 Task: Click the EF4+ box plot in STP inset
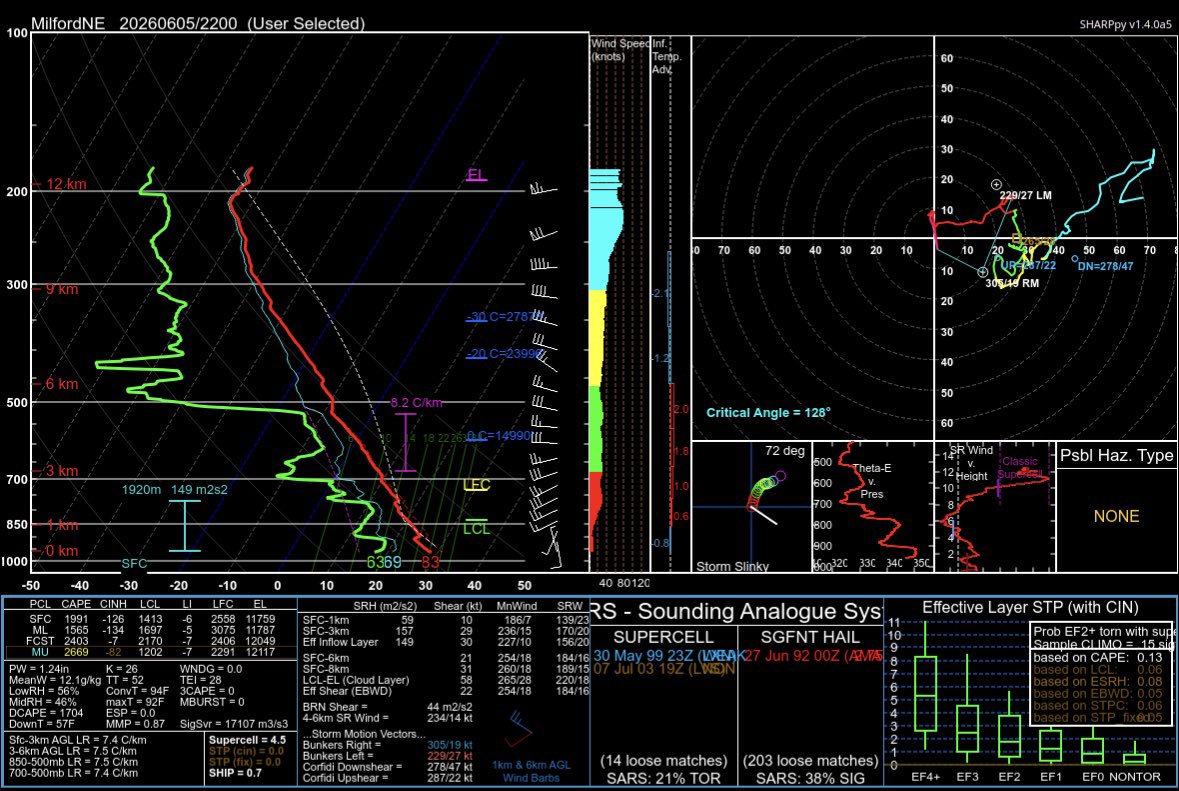pyautogui.click(x=926, y=693)
